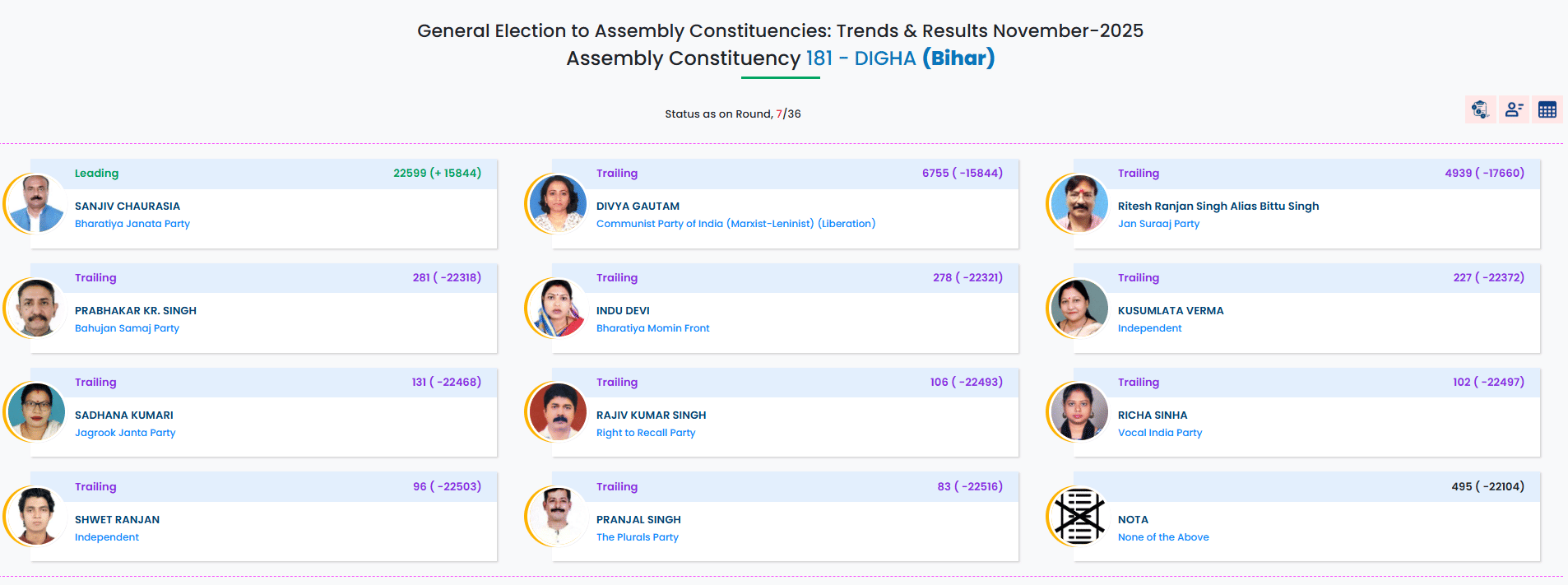Click Divya Gautam's candidate photo

558,203
